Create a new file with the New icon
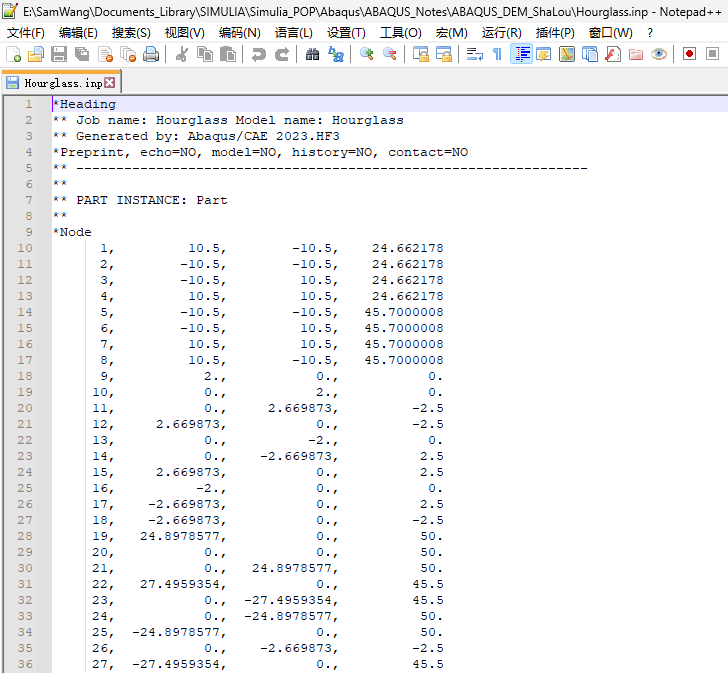 click(13, 54)
